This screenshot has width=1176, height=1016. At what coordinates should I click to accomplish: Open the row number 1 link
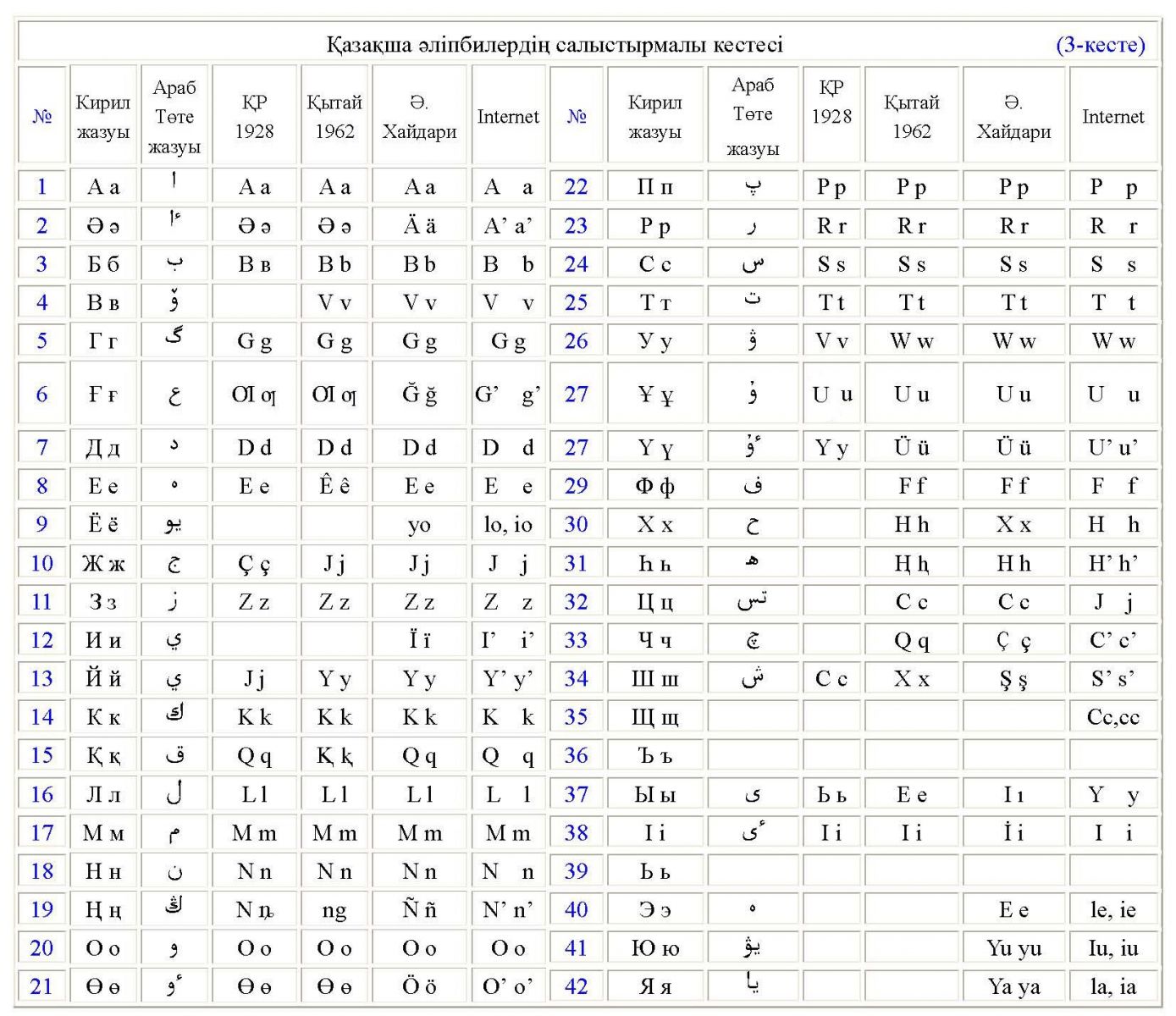coord(41,187)
